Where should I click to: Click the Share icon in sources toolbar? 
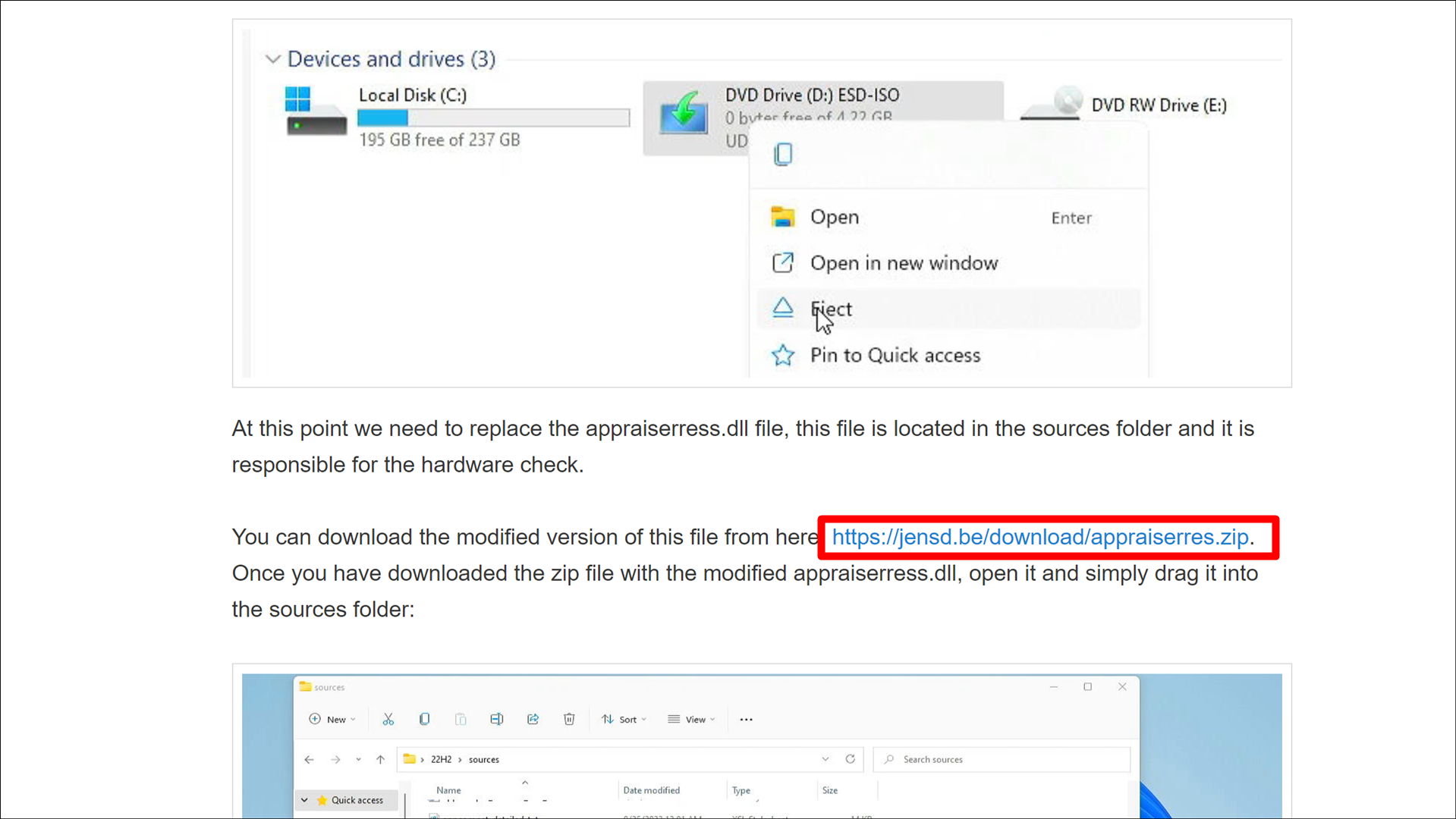[533, 719]
